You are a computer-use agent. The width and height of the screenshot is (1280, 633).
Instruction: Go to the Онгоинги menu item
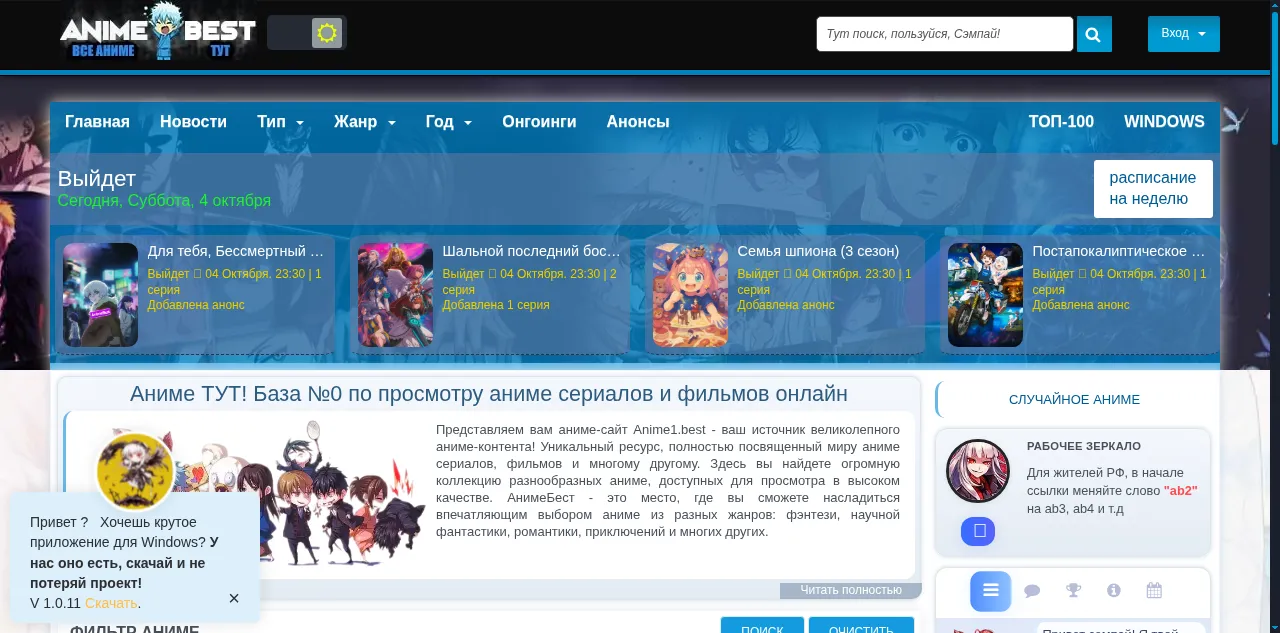(x=539, y=122)
